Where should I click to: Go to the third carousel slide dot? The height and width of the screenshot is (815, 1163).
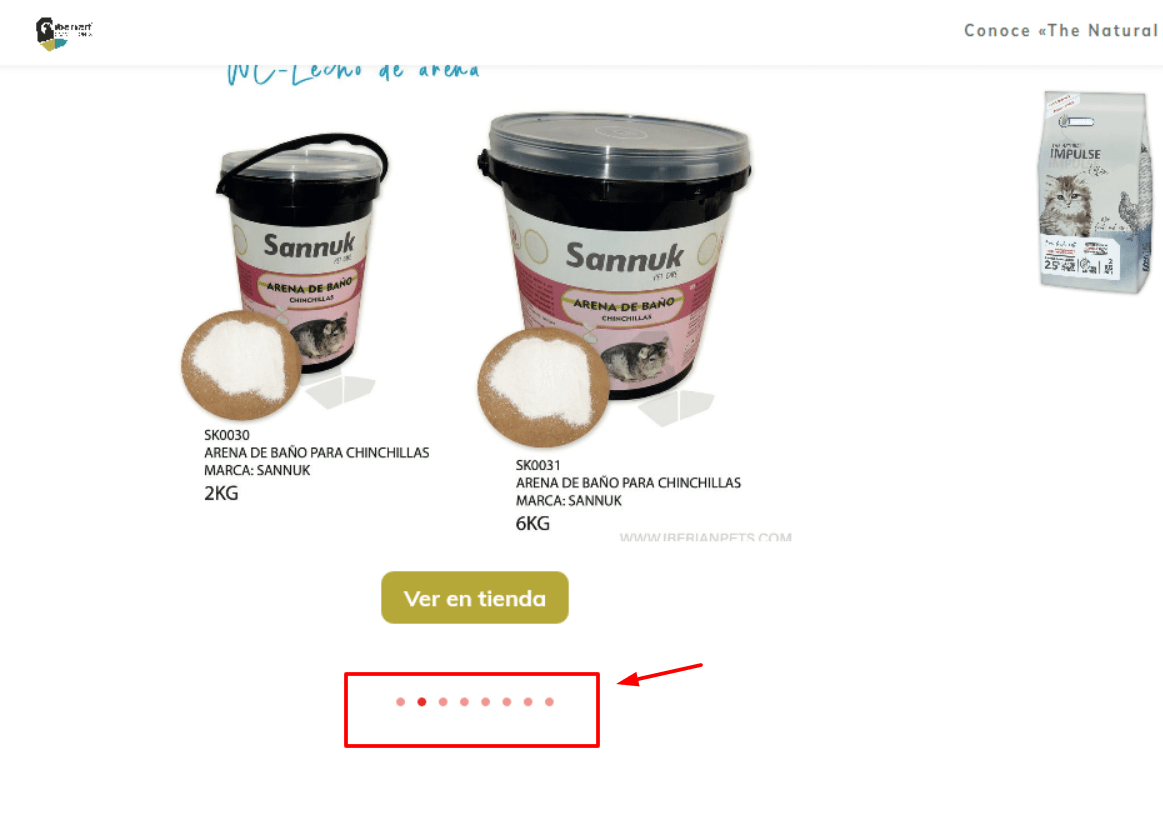click(x=443, y=702)
